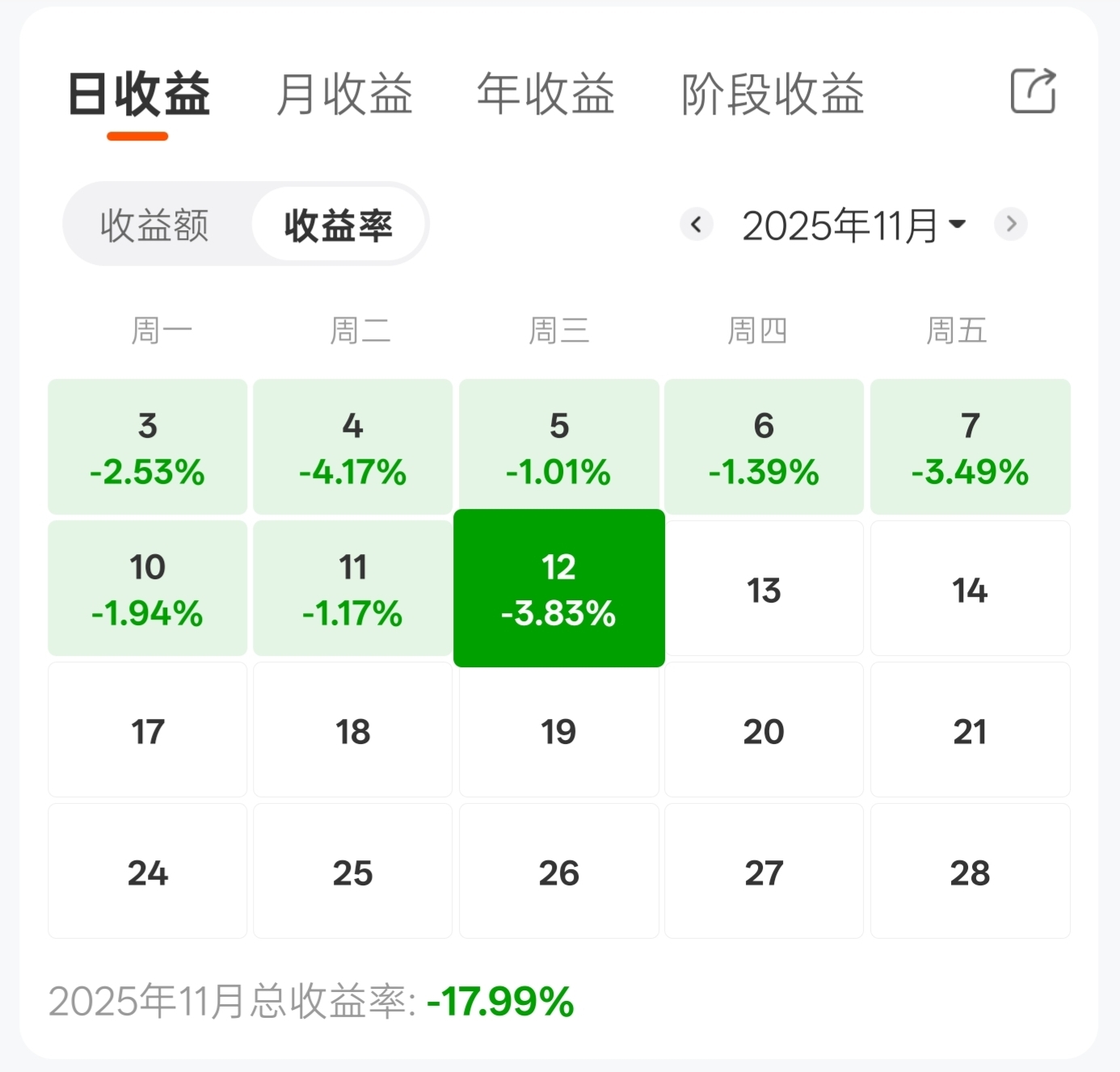Tap the monthly total -17.99% value

500,1002
